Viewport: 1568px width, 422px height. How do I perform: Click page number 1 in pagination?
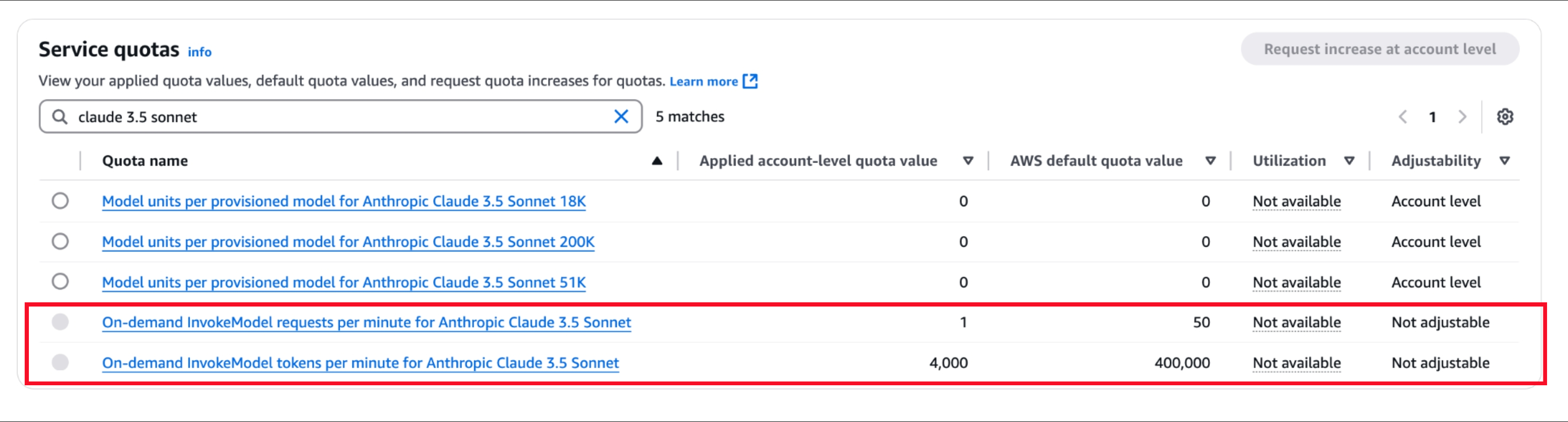pyautogui.click(x=1432, y=117)
